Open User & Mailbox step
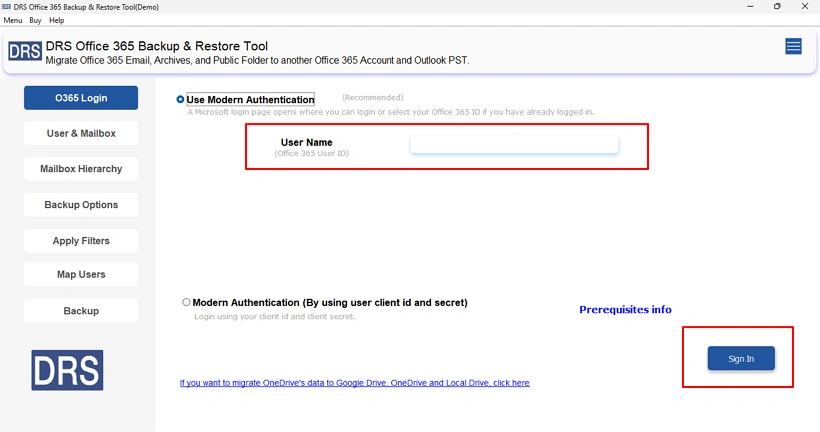Image resolution: width=820 pixels, height=432 pixels. (x=81, y=133)
